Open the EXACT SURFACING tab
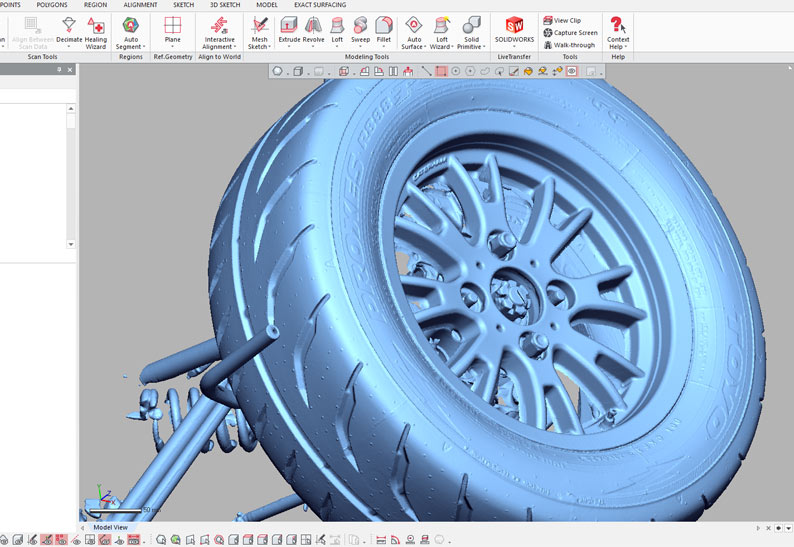Screen dimensions: 794x547 click(320, 5)
